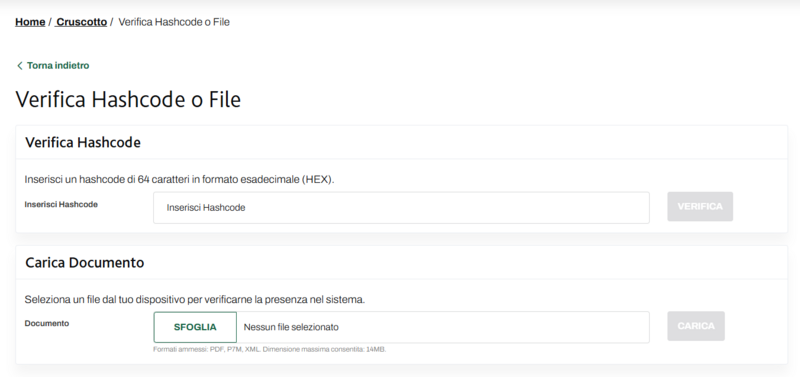This screenshot has width=800, height=377.
Task: Click the page title 'Verifica Hashcode o File'
Action: pos(128,99)
